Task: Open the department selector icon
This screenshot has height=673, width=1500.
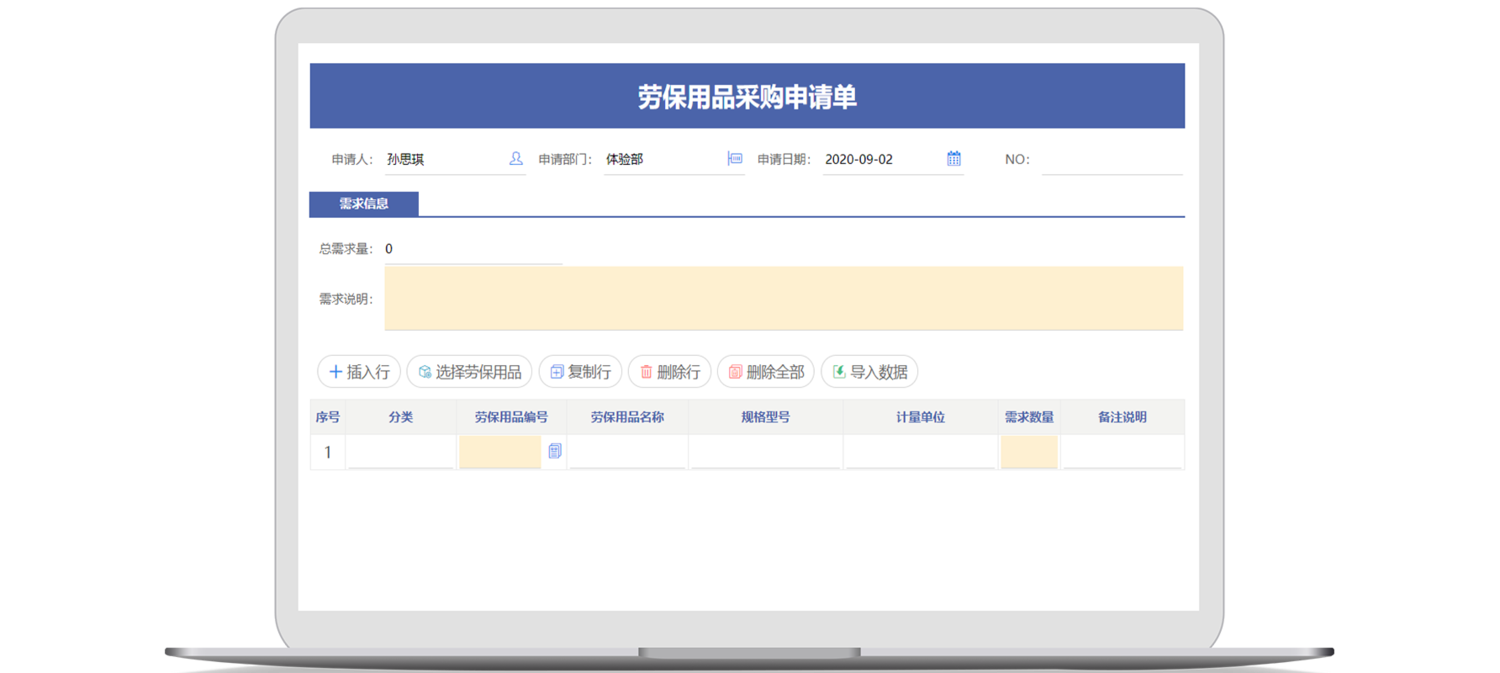Action: (735, 159)
